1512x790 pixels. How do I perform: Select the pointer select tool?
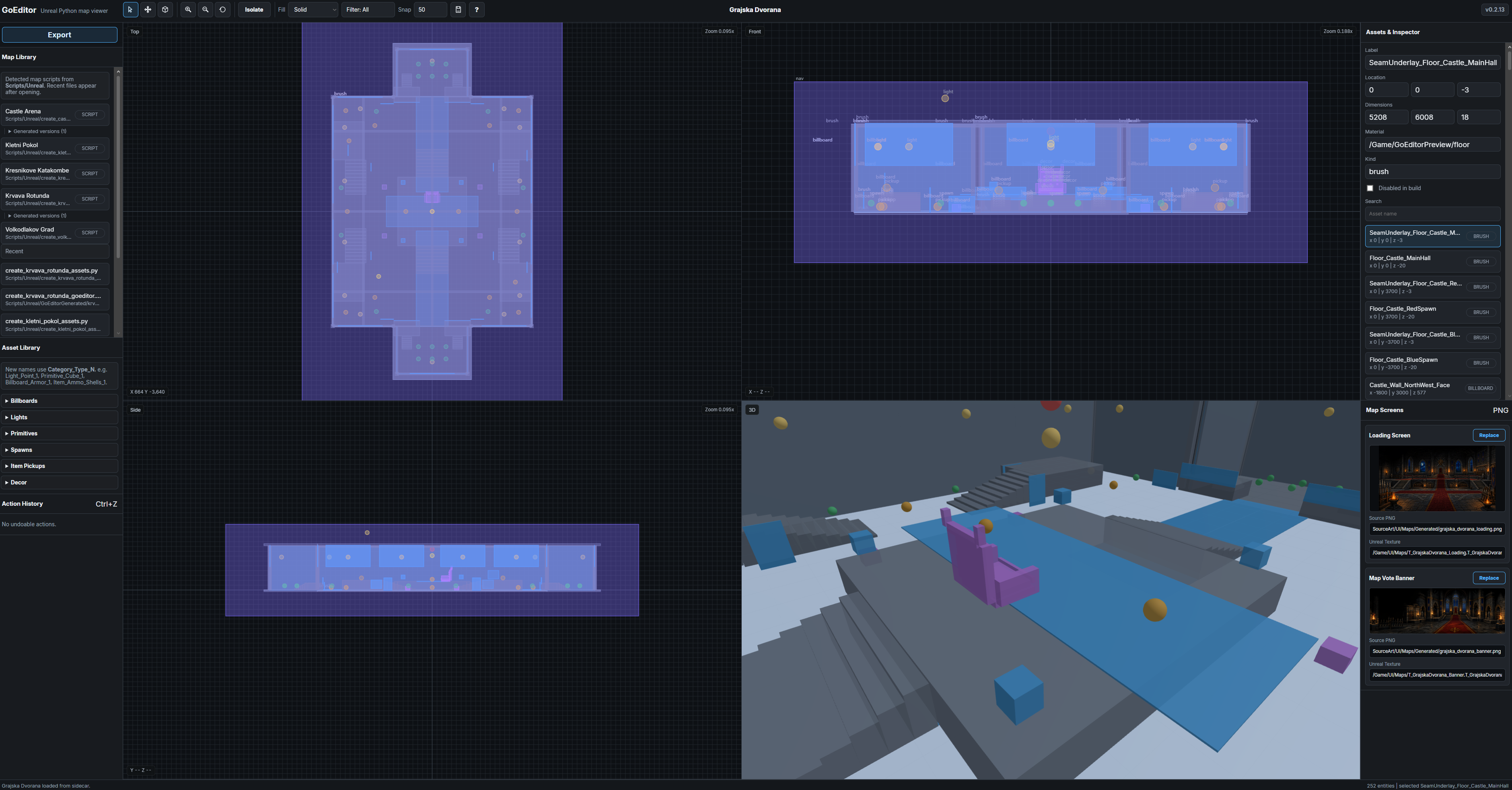click(130, 9)
